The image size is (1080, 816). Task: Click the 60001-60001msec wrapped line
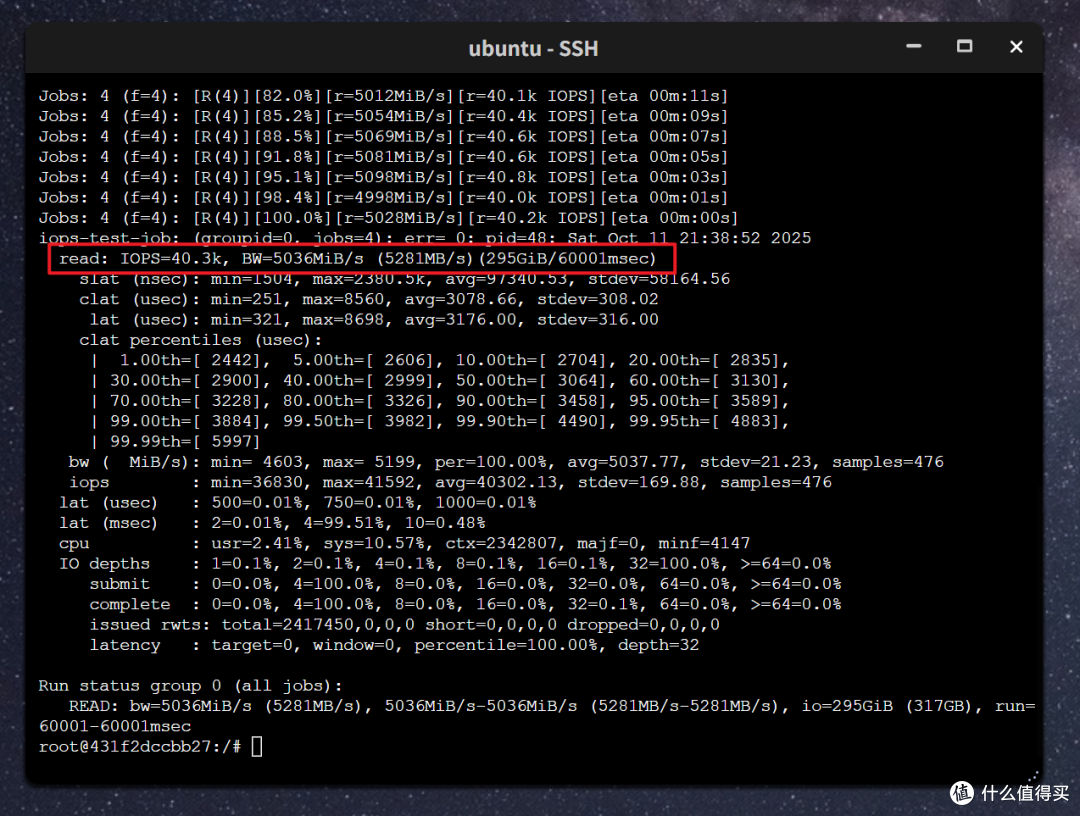[115, 726]
